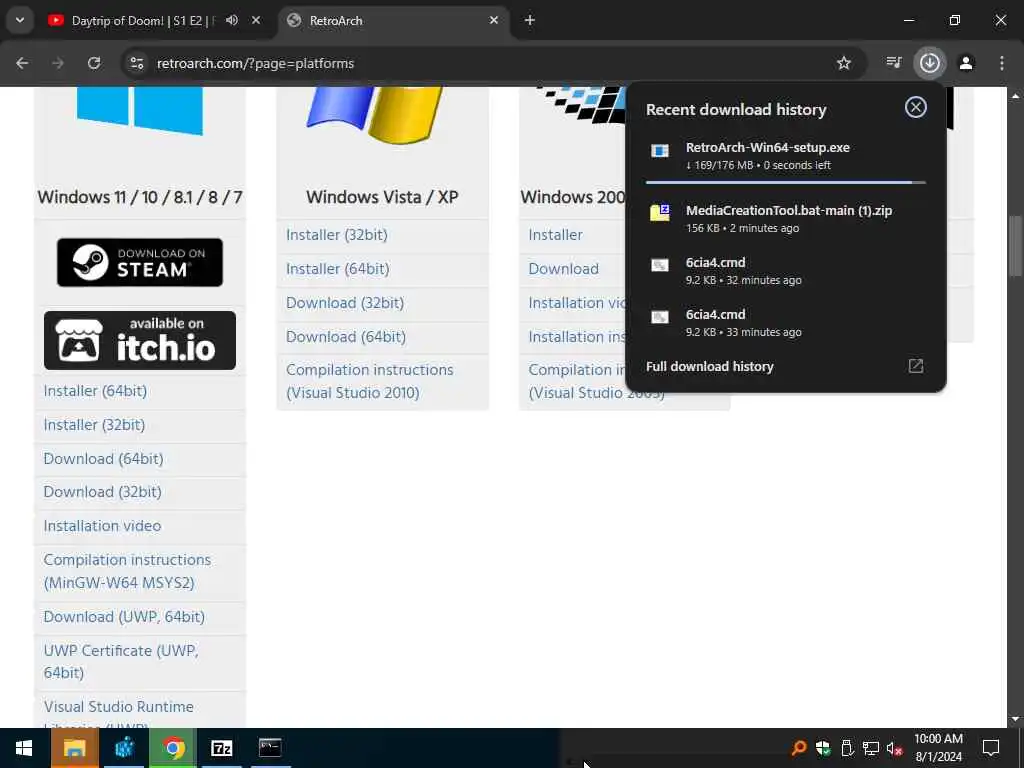The image size is (1024, 768).
Task: Open the Chrome tab search dropdown arrow
Action: [x=20, y=20]
